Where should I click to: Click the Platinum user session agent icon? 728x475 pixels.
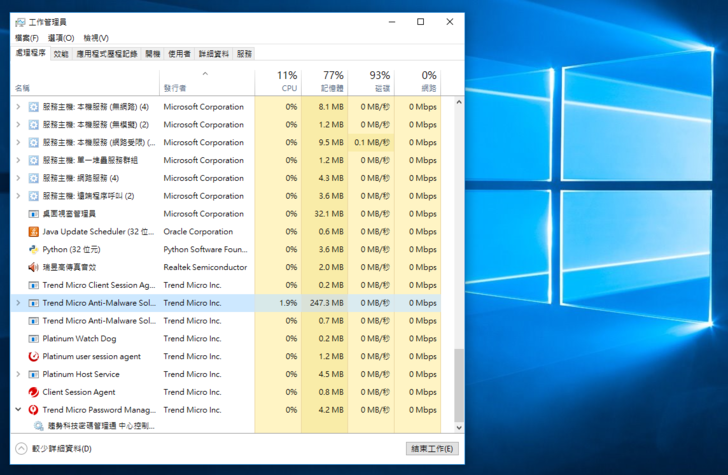(x=33, y=357)
